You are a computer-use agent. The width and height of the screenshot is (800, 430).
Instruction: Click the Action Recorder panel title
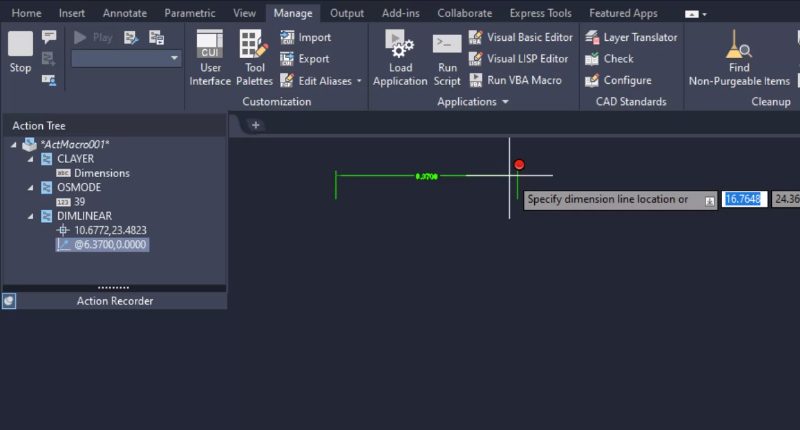pos(115,301)
